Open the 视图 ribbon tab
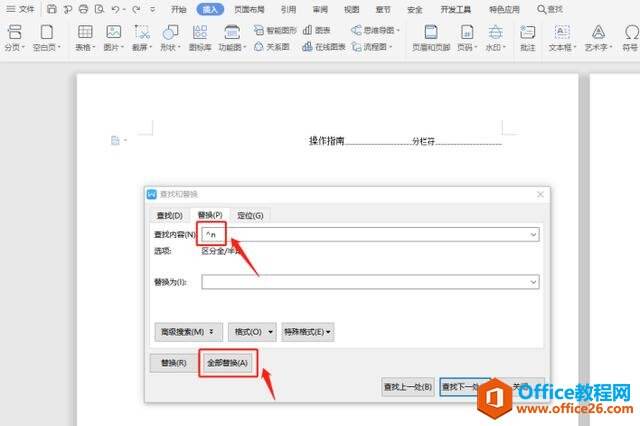The height and width of the screenshot is (426, 640). (x=351, y=9)
